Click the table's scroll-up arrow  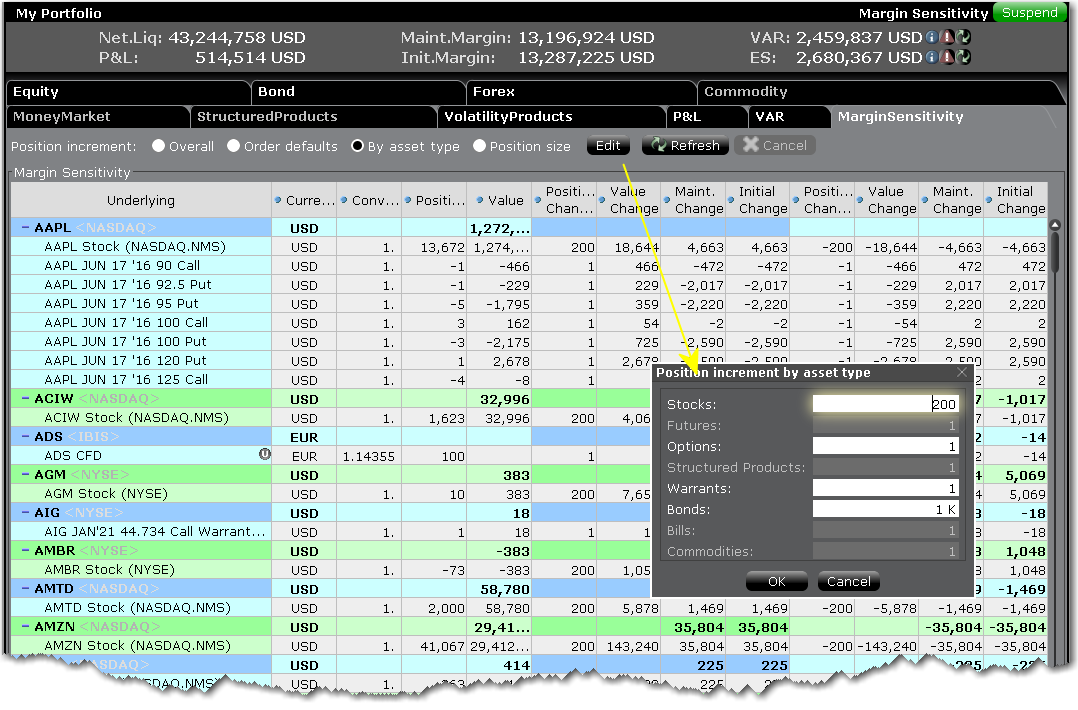[x=1055, y=225]
